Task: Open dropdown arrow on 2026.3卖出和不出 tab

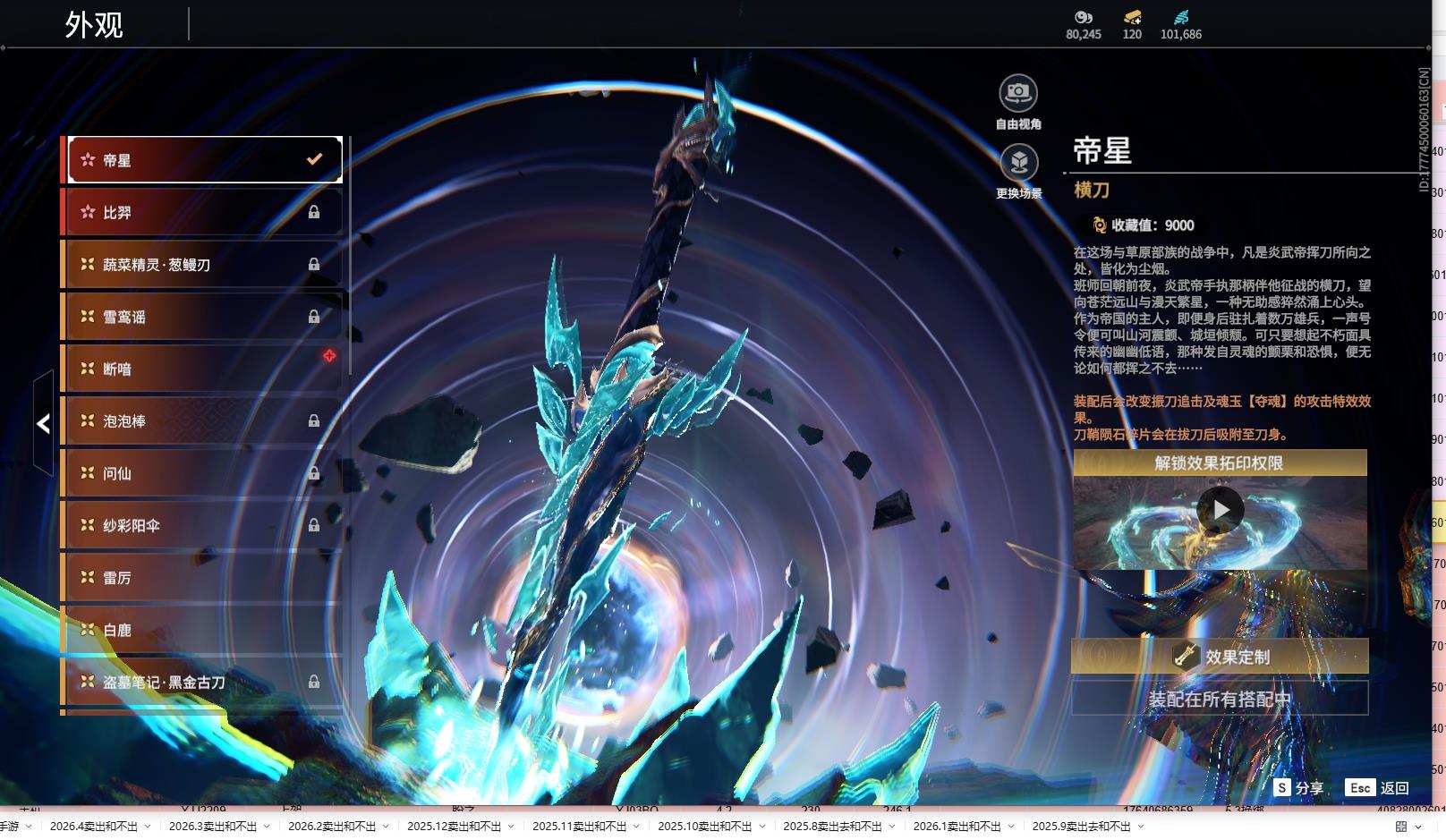Action: click(267, 827)
